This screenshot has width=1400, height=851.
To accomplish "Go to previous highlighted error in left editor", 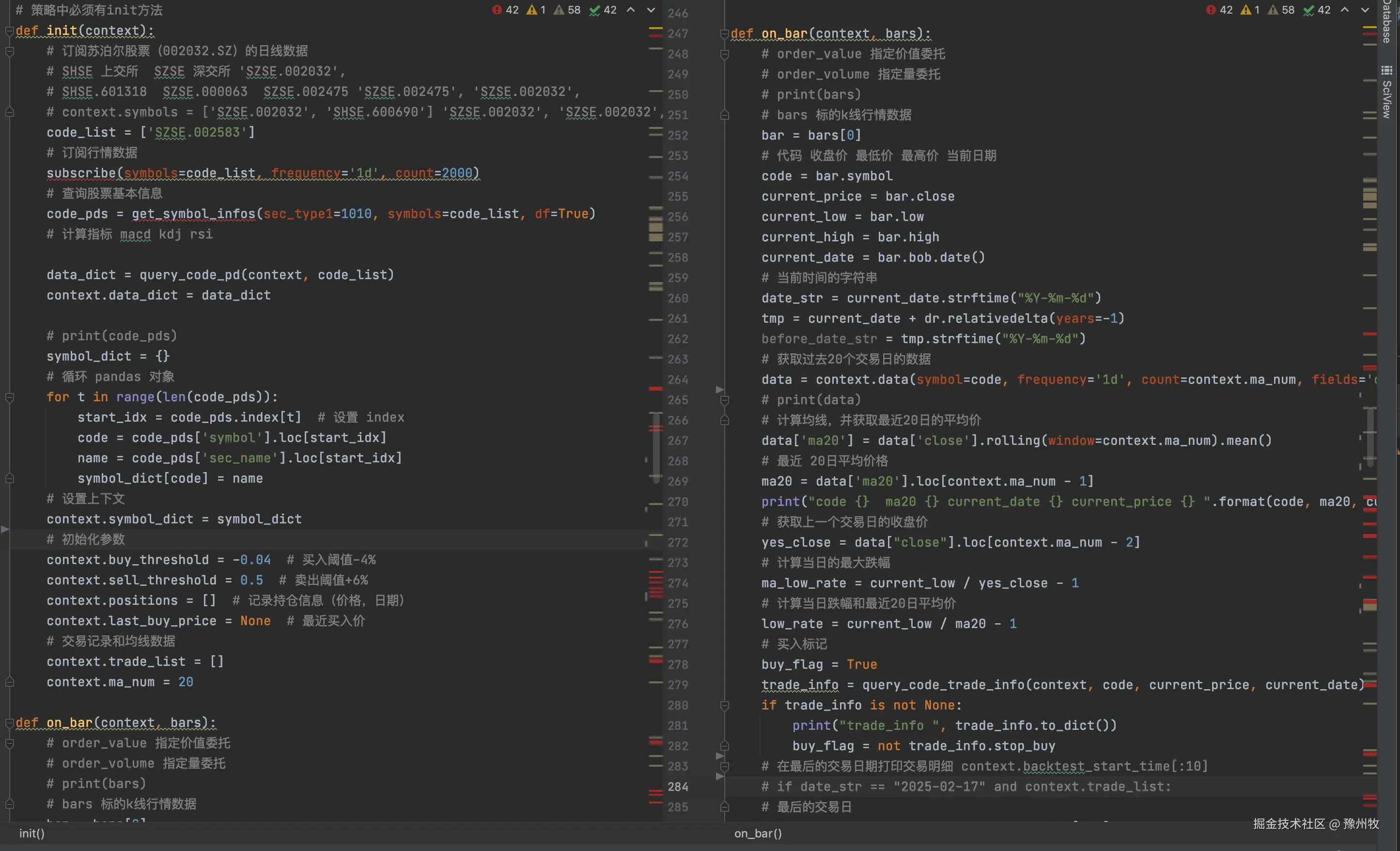I will click(631, 10).
